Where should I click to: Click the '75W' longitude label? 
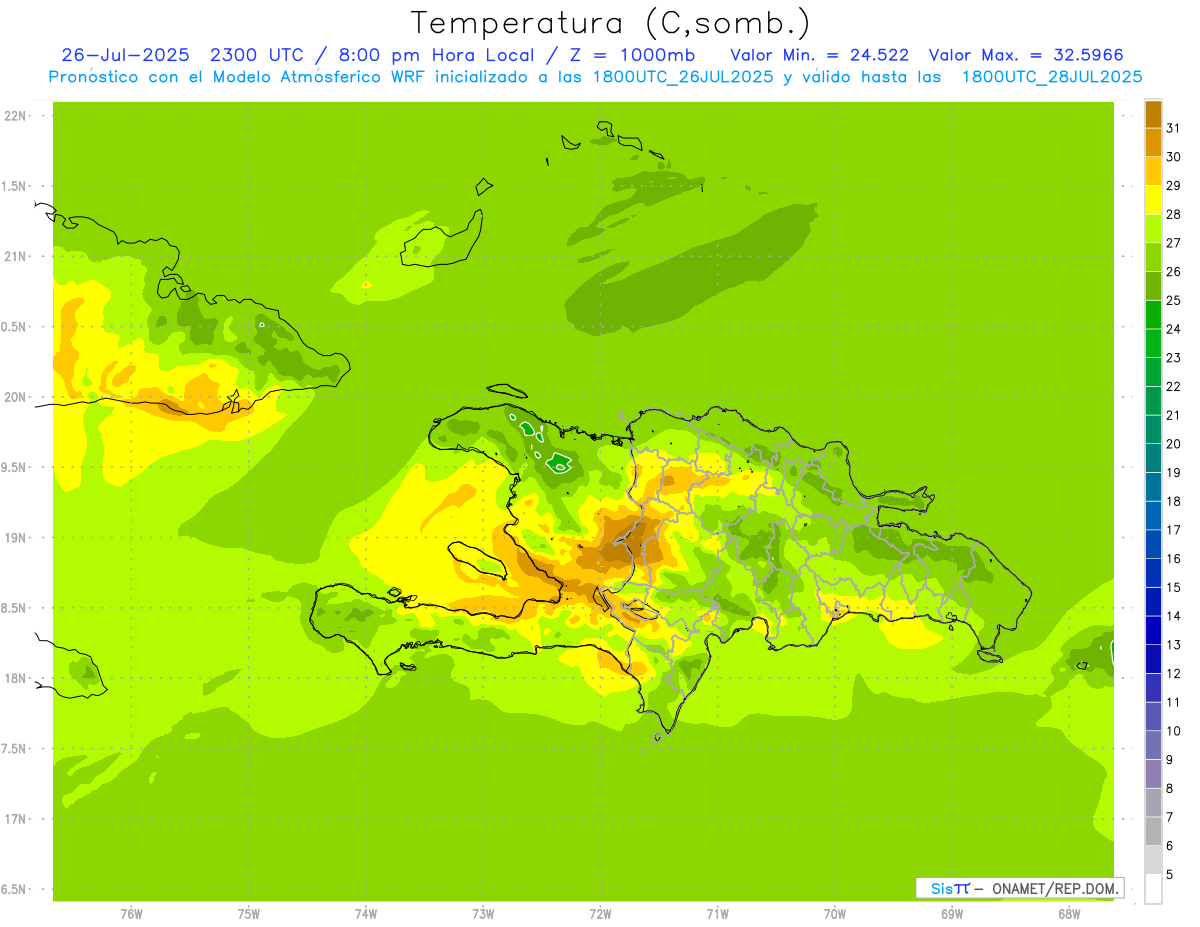tap(249, 913)
